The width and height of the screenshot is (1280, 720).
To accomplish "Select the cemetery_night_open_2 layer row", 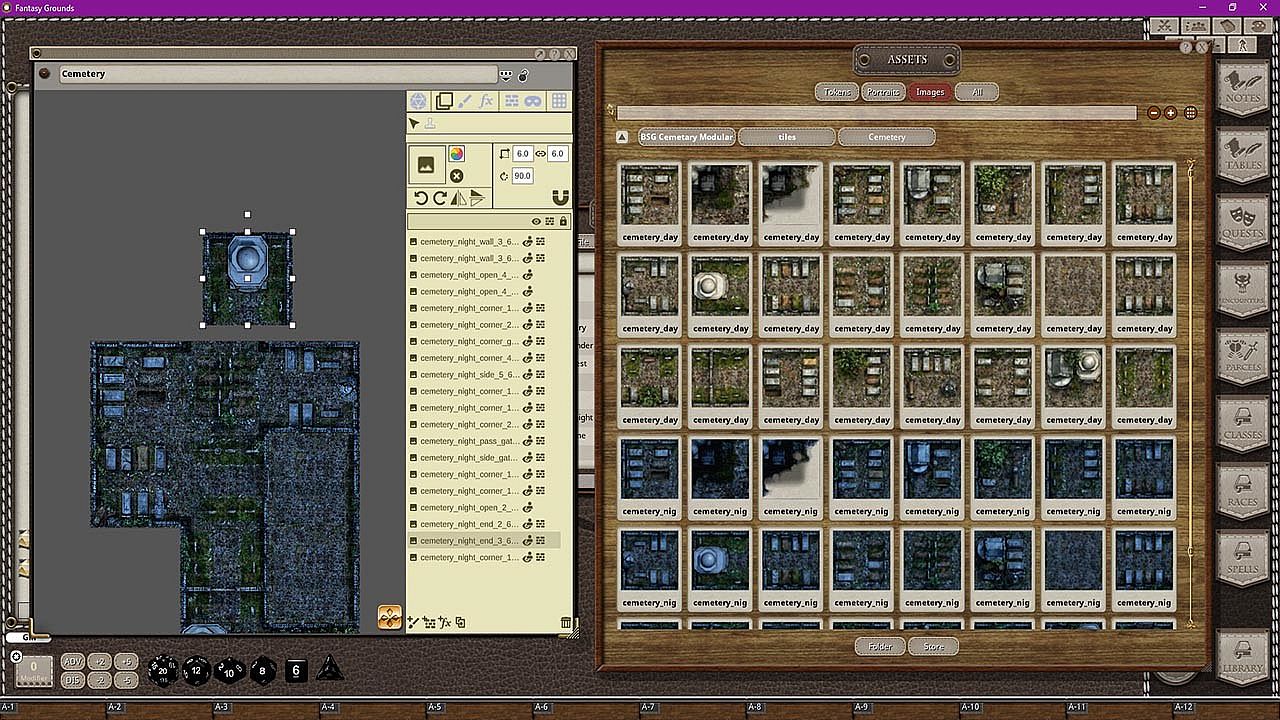I will click(484, 508).
